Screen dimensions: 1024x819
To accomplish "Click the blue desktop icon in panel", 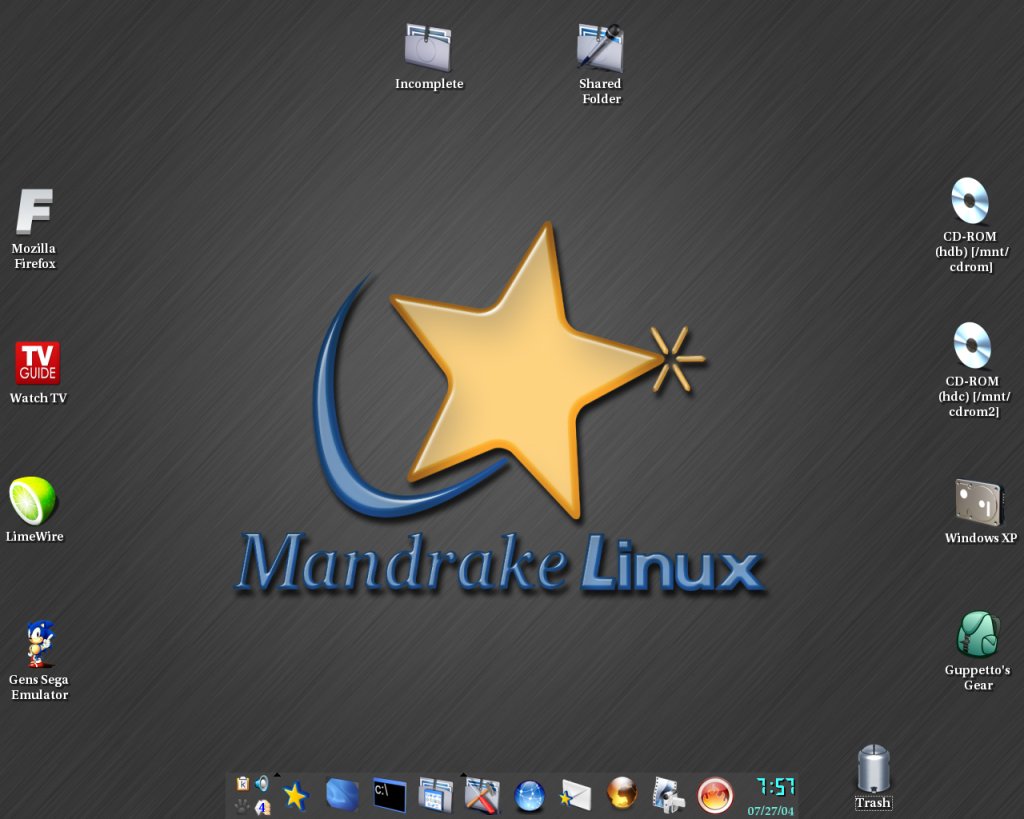I will click(x=342, y=795).
